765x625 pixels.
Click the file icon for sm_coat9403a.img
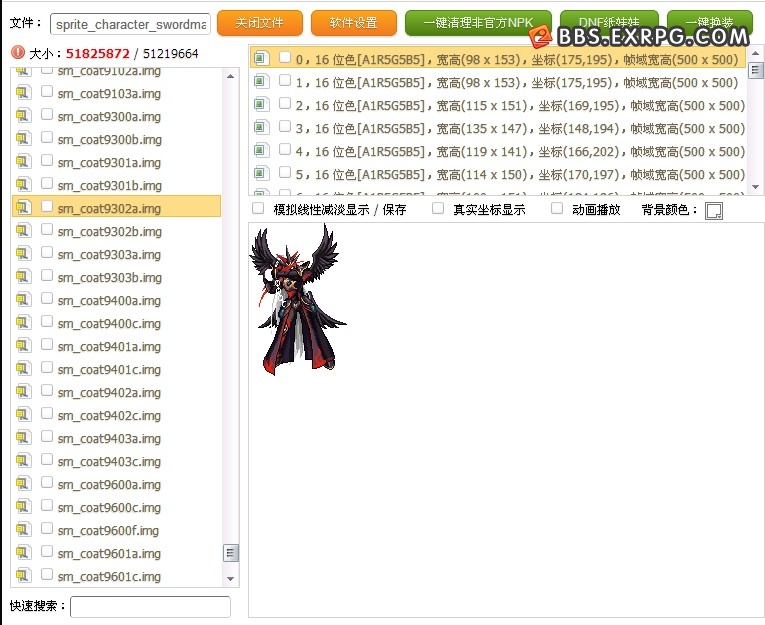pyautogui.click(x=23, y=438)
